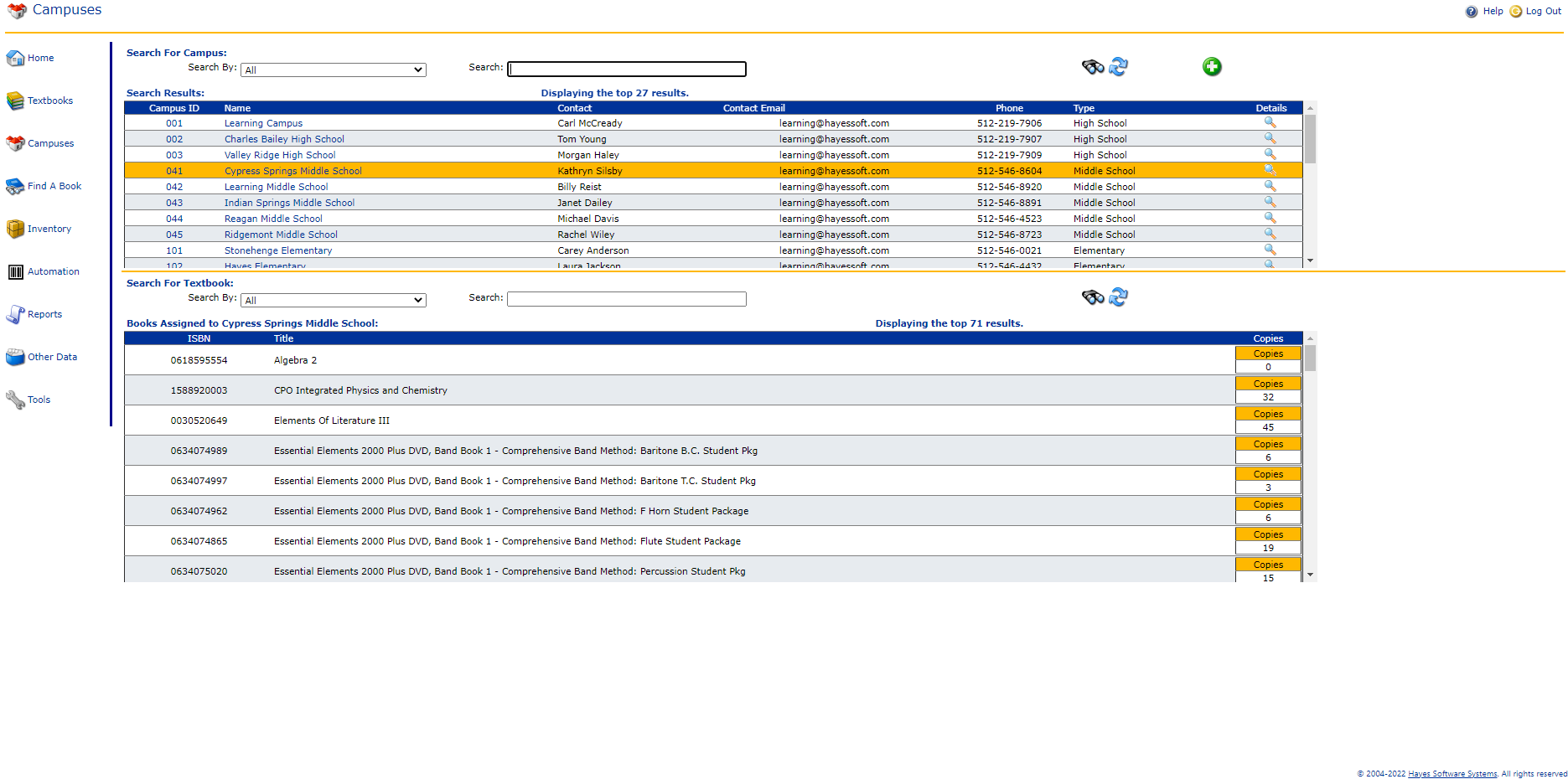
Task: Open the Reports icon
Action: 15,314
